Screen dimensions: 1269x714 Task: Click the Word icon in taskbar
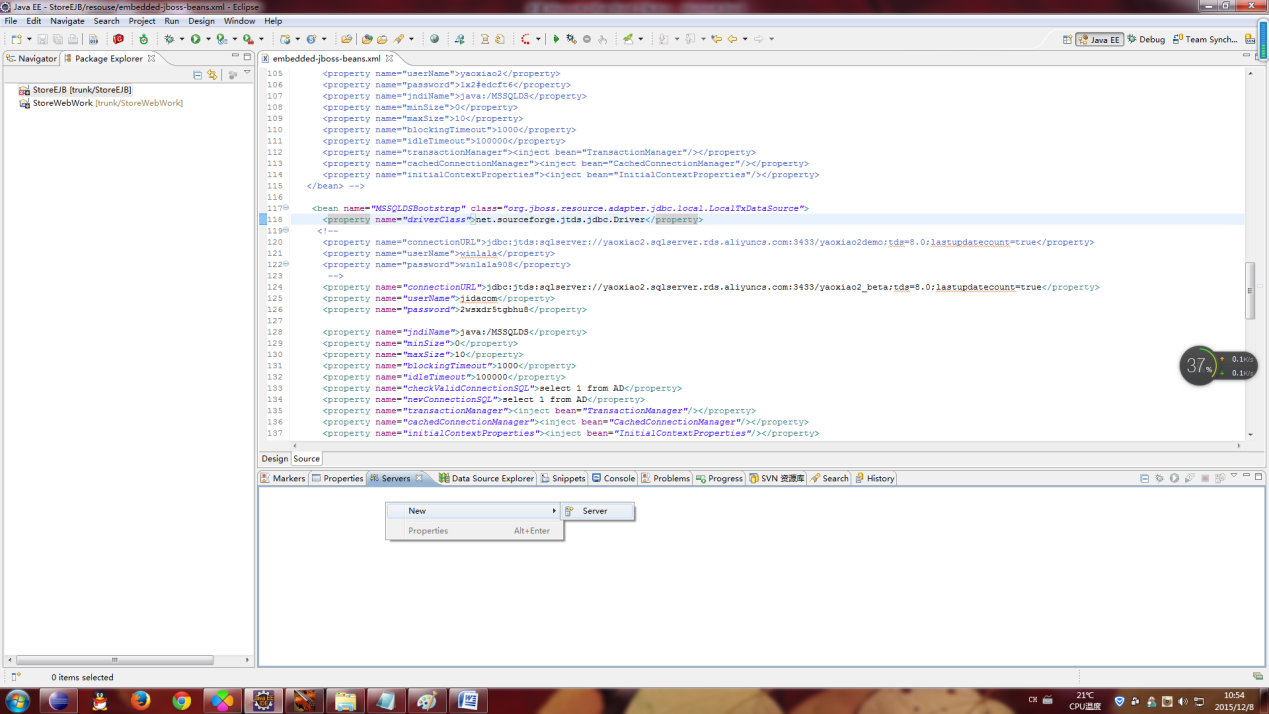point(467,700)
